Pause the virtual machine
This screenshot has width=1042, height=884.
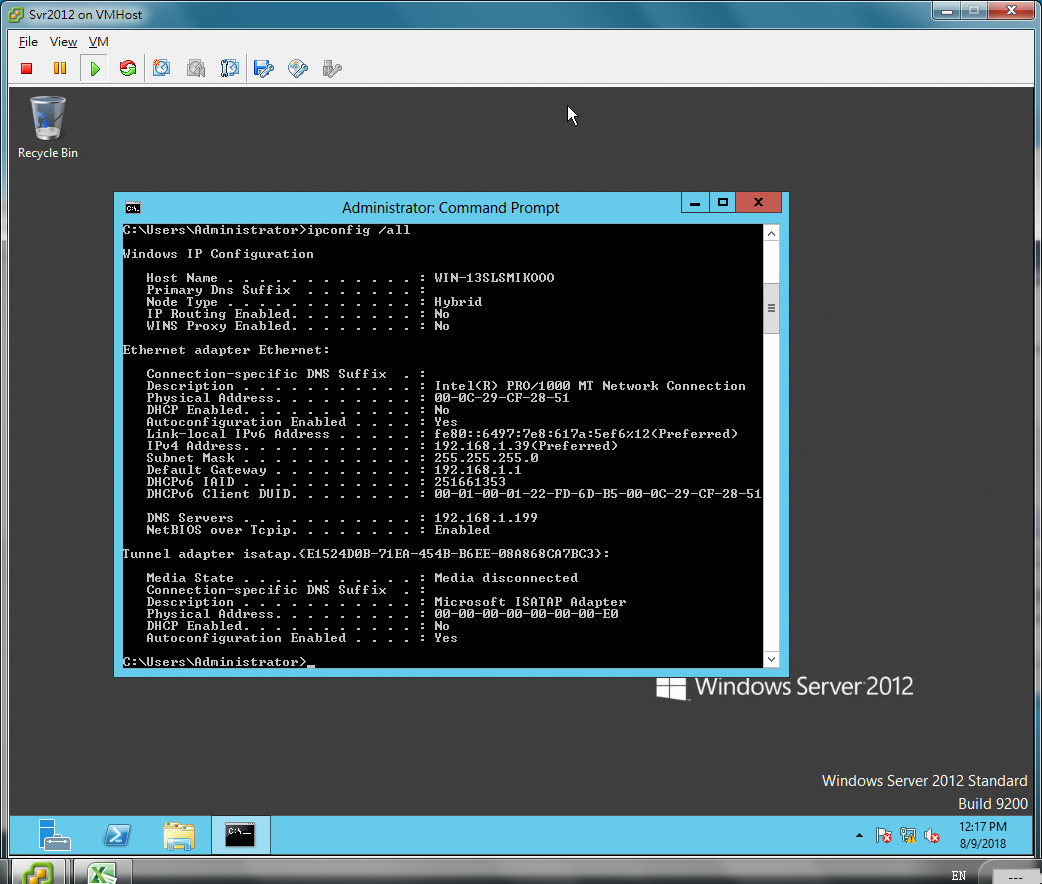[x=60, y=68]
